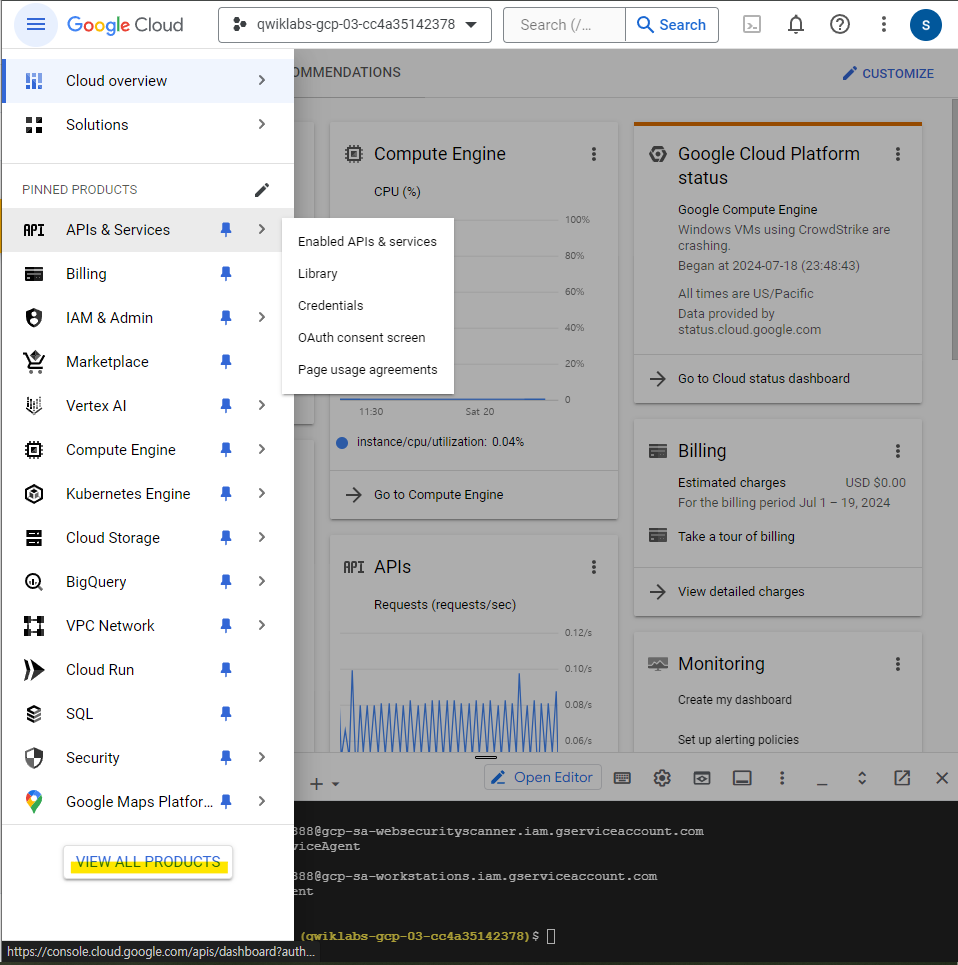Open the Marketplace cart icon
Image resolution: width=958 pixels, height=965 pixels.
pyautogui.click(x=34, y=362)
